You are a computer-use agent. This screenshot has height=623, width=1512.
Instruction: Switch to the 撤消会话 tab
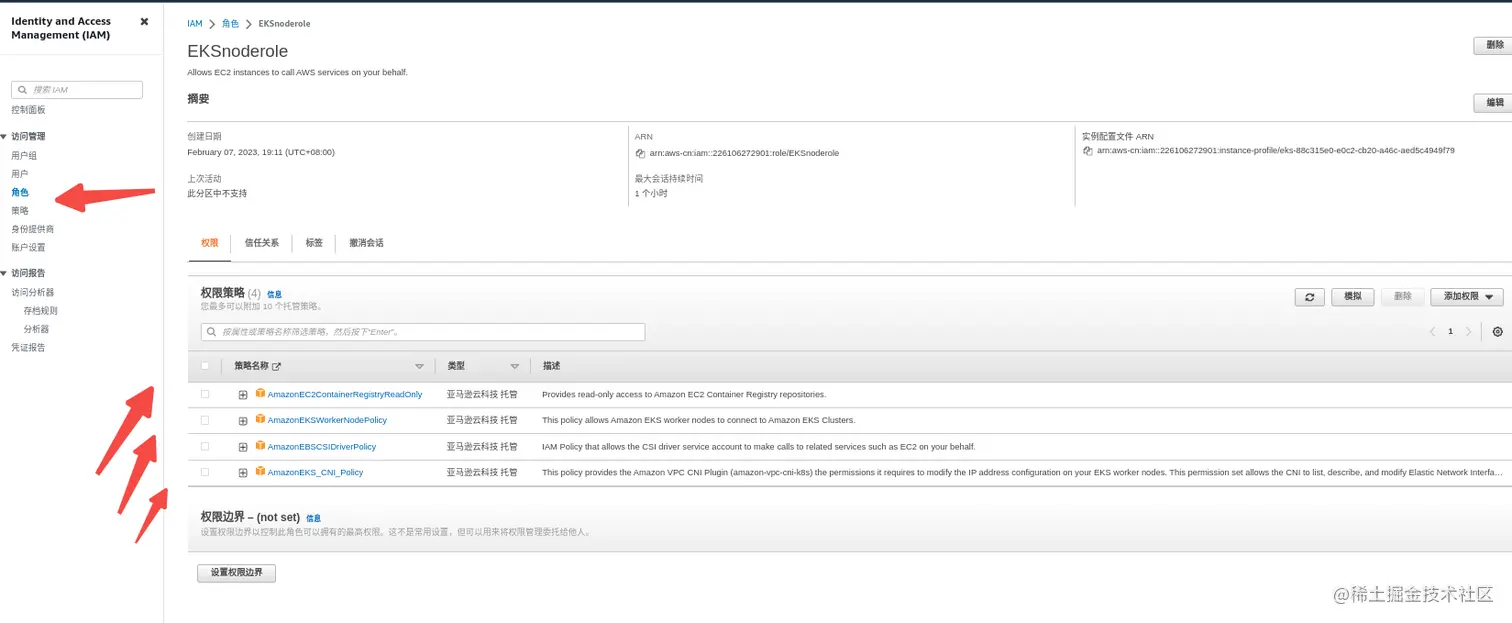pyautogui.click(x=366, y=243)
